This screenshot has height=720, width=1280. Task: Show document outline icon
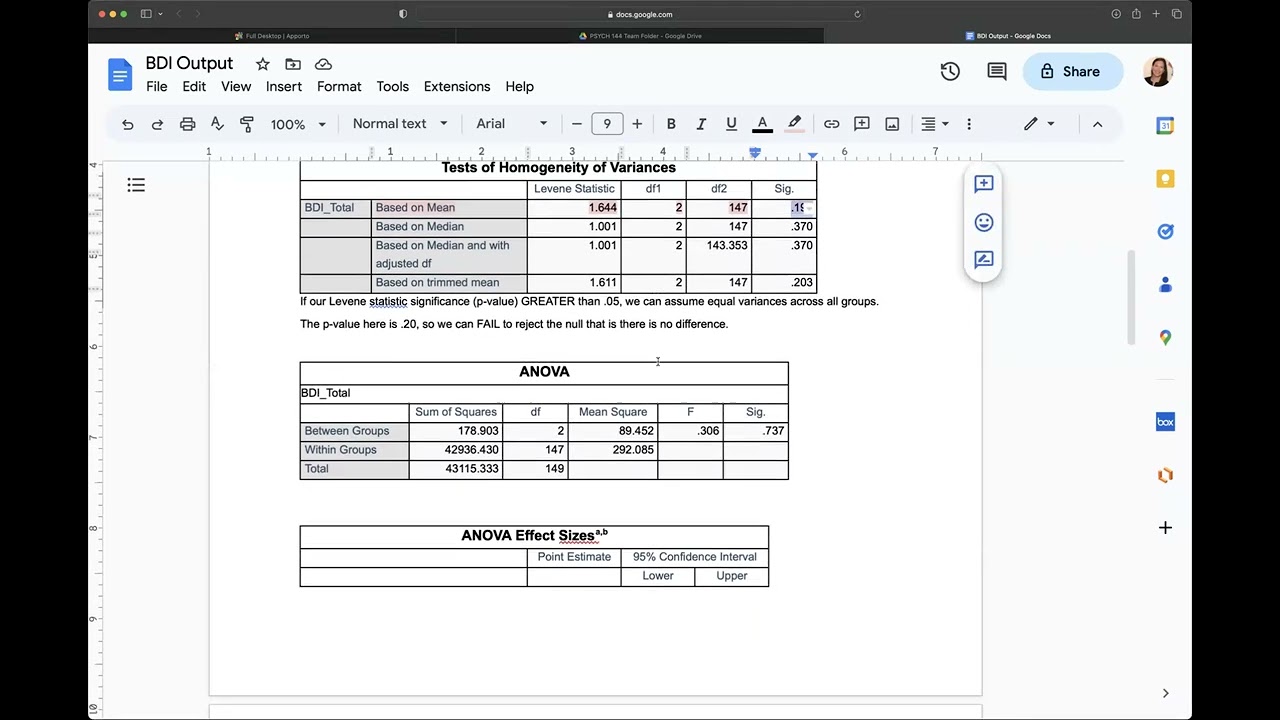(136, 185)
